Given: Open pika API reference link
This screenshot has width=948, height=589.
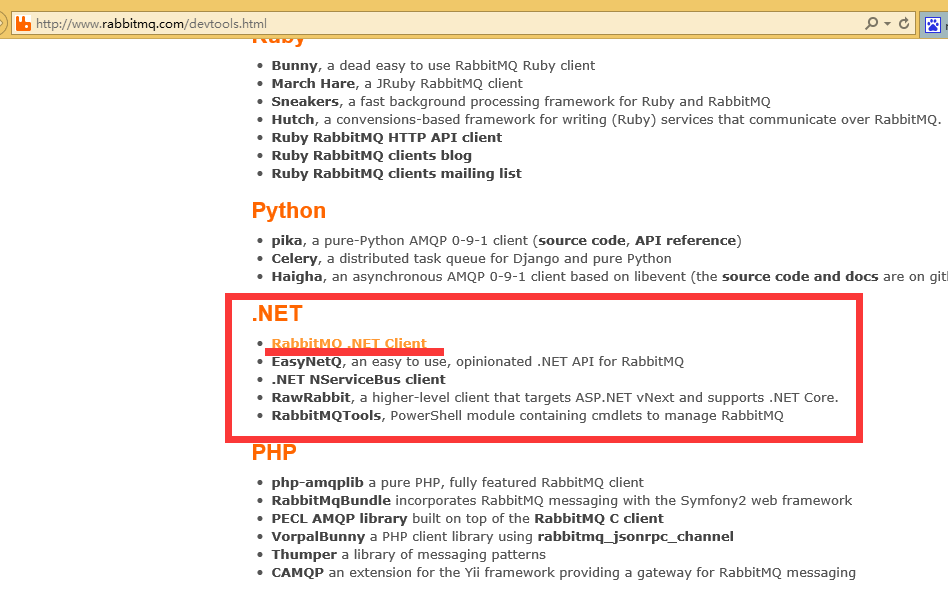Looking at the screenshot, I should (x=685, y=241).
